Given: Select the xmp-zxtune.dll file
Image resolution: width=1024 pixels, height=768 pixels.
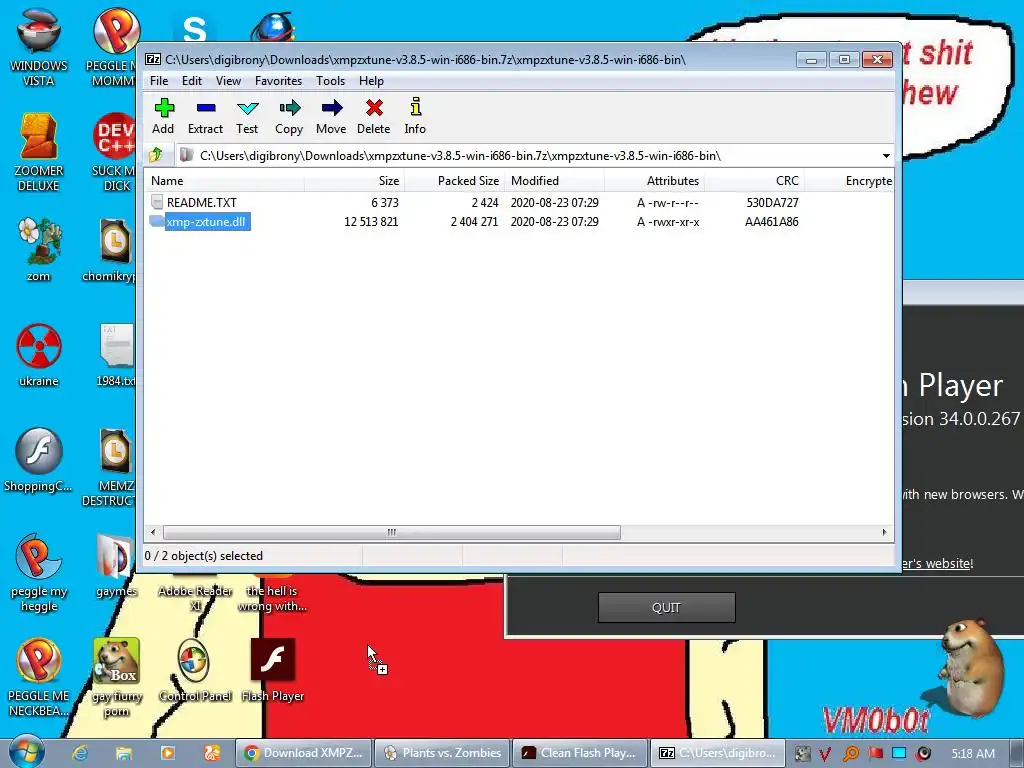Looking at the screenshot, I should tap(206, 222).
